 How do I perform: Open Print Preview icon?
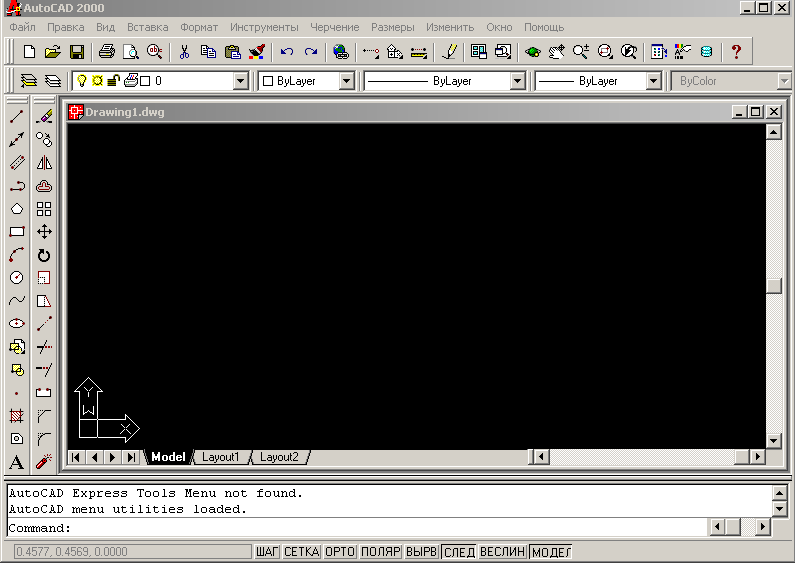coord(131,52)
